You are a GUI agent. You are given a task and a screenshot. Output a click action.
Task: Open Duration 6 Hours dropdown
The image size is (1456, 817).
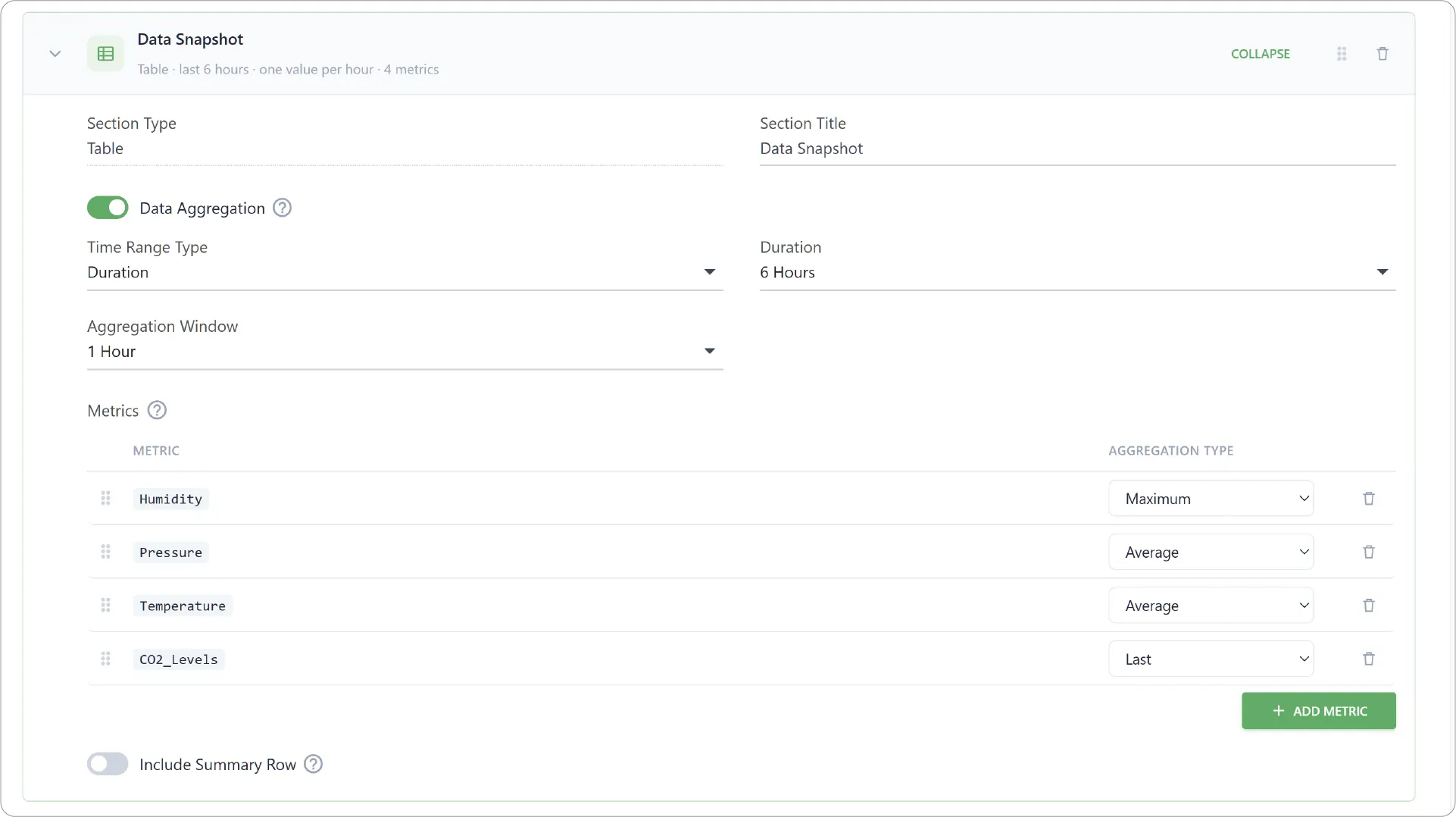1077,272
